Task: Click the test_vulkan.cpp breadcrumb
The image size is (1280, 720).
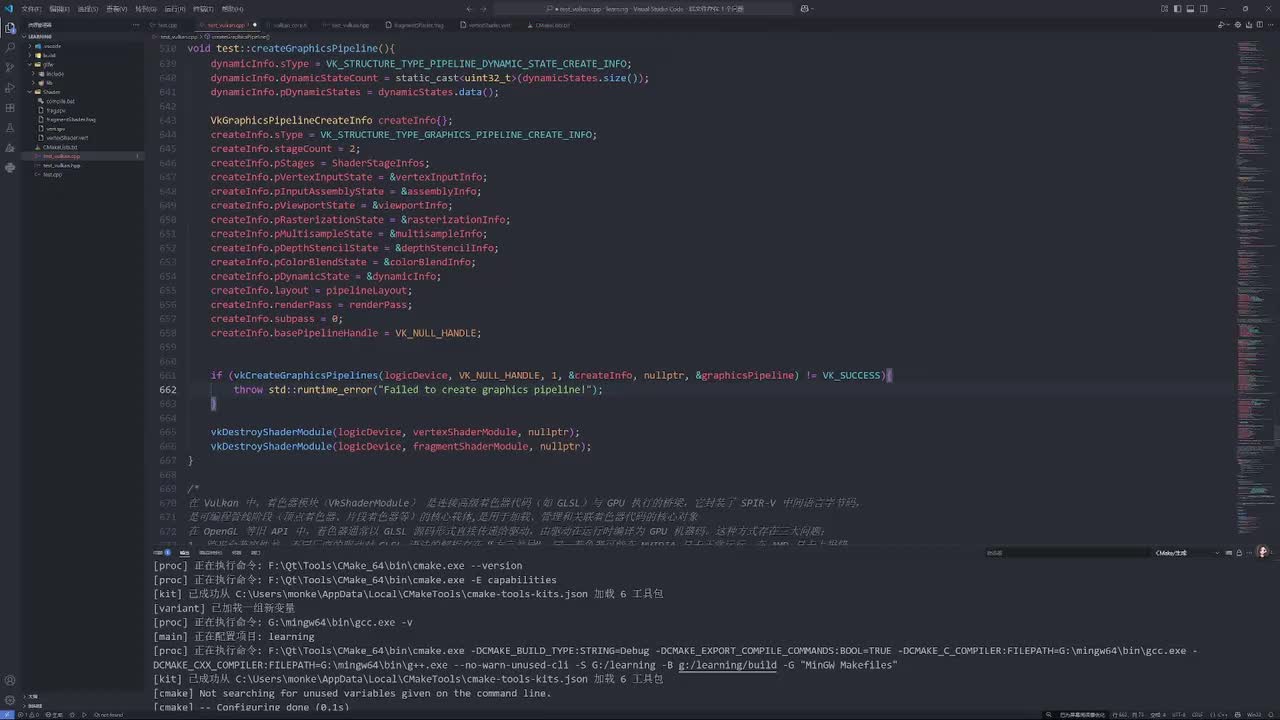Action: [179, 36]
